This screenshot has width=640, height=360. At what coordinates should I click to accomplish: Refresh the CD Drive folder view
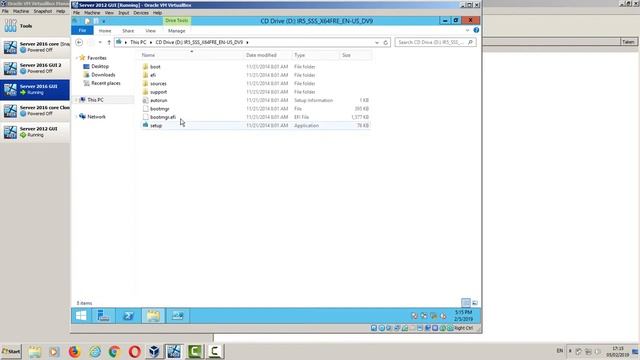point(385,42)
